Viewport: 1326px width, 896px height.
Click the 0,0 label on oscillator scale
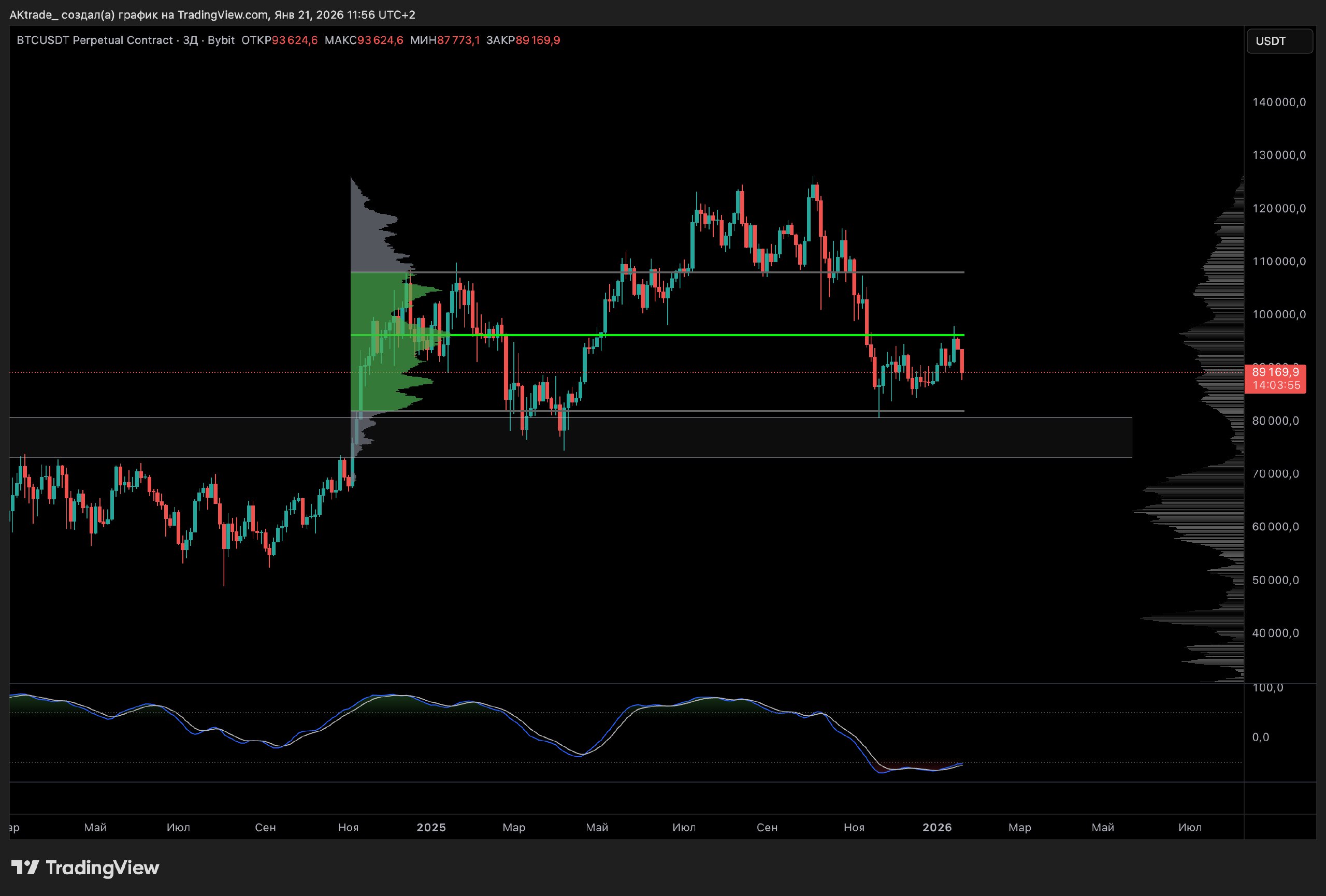pyautogui.click(x=1260, y=738)
